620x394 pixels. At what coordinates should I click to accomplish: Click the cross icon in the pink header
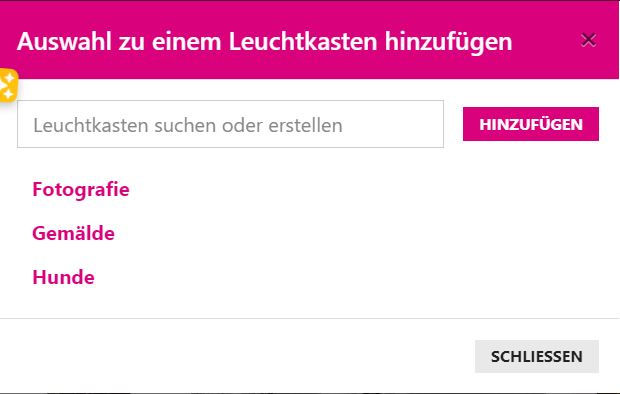coord(589,40)
